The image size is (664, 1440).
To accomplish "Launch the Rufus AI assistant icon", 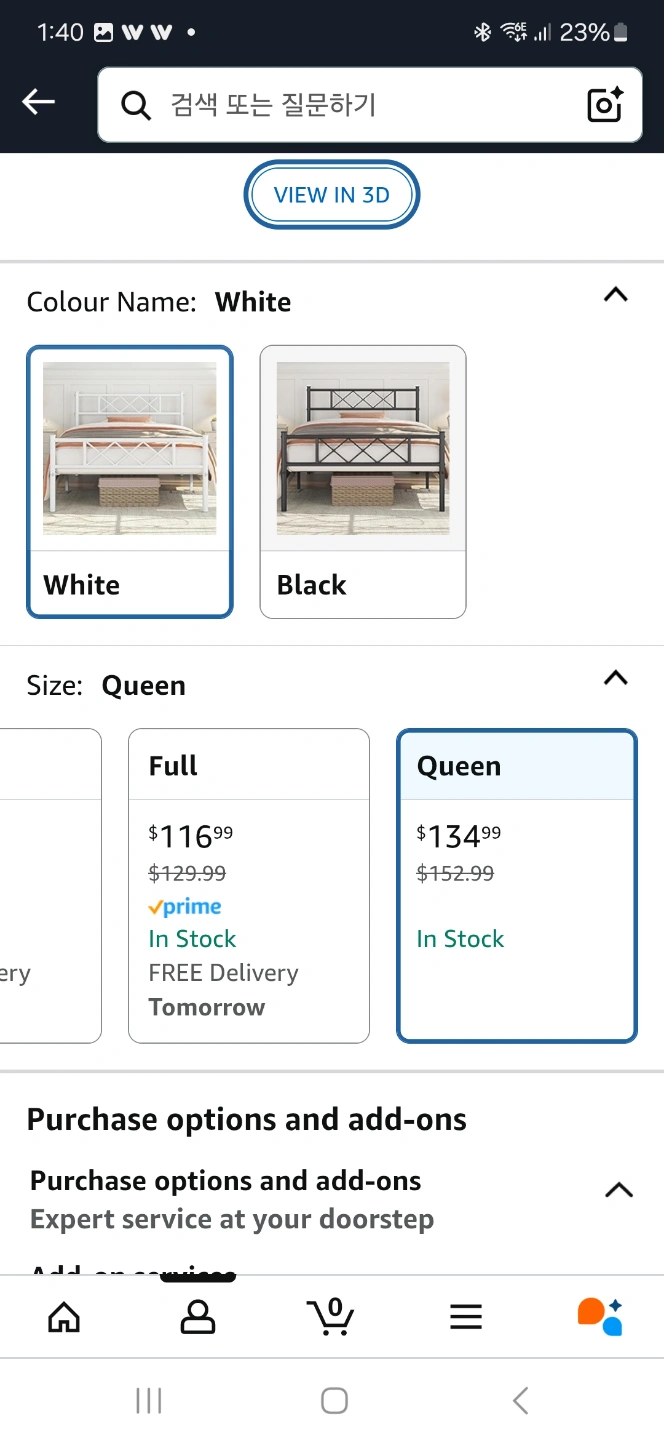I will (600, 1316).
